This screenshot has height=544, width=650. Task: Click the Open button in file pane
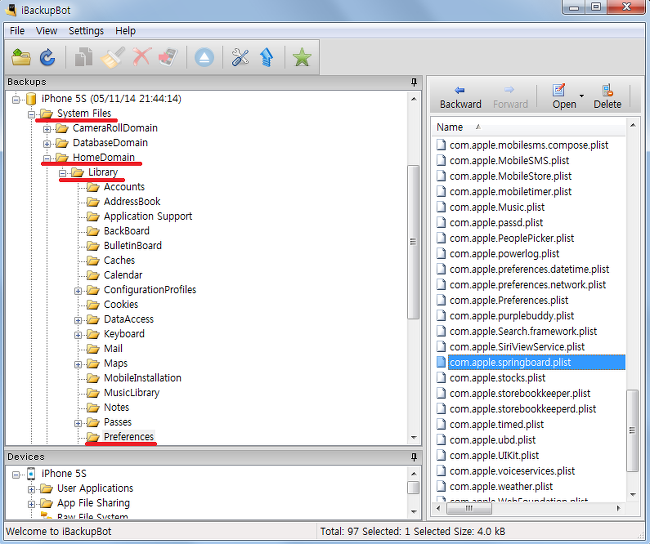564,97
